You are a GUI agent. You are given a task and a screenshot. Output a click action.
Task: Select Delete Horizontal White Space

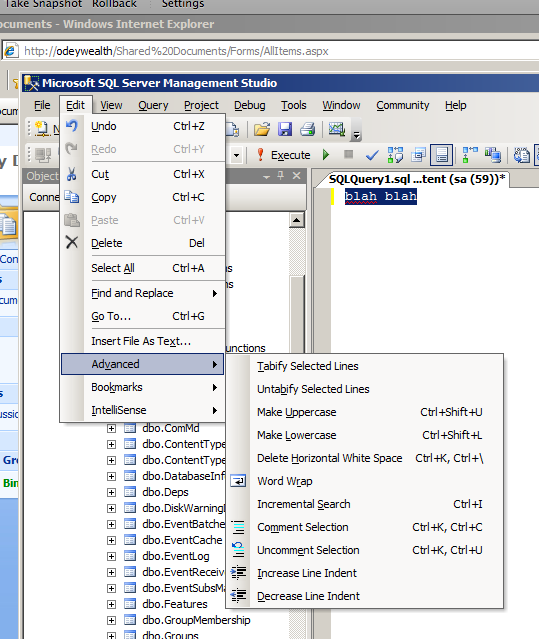pos(365,458)
